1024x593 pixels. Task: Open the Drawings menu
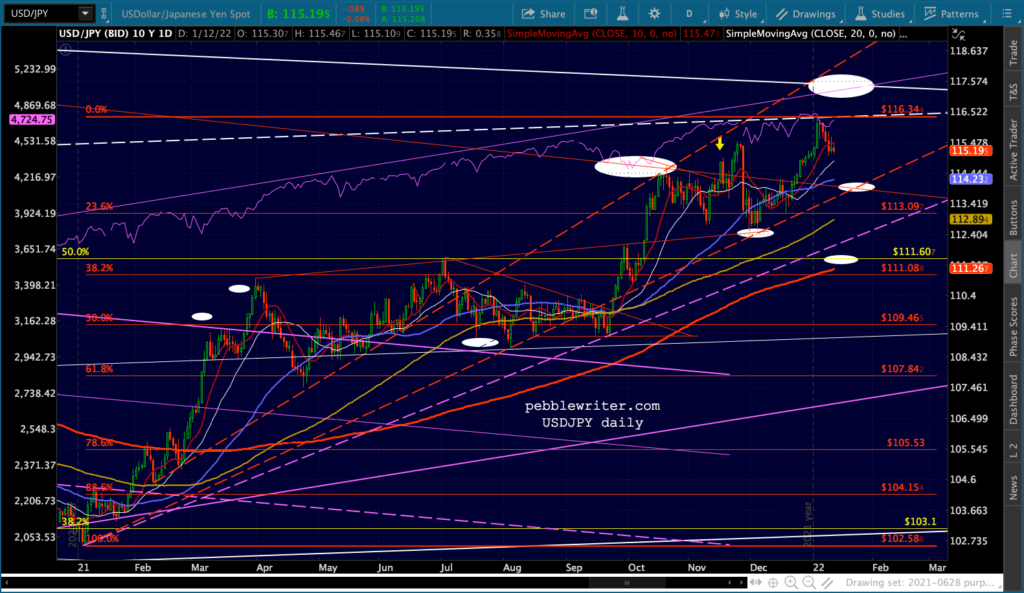(806, 14)
